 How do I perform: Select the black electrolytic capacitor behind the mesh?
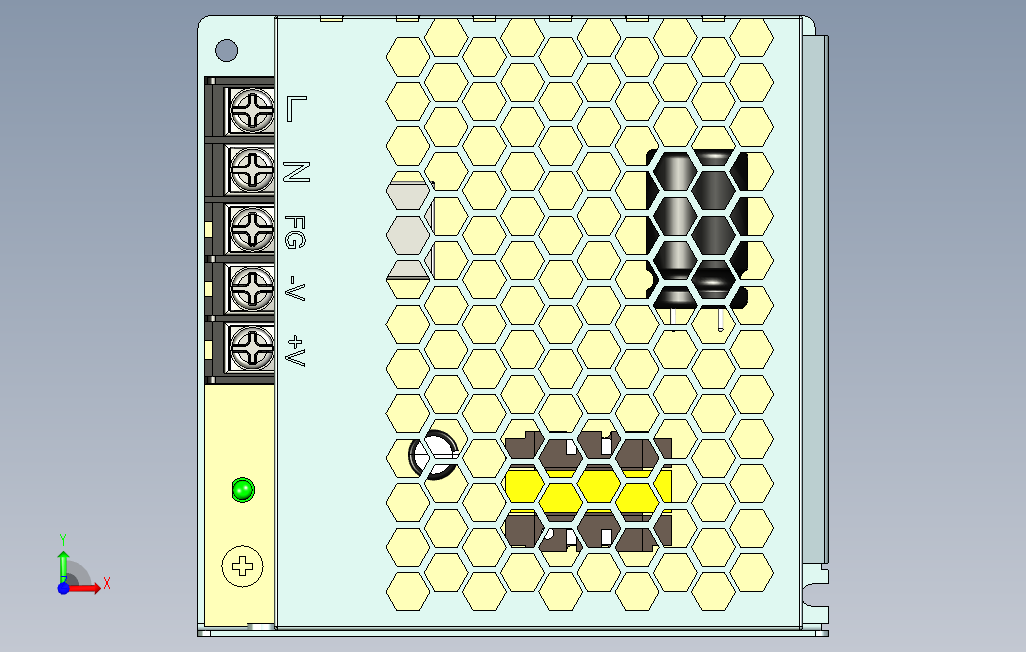pos(697,229)
